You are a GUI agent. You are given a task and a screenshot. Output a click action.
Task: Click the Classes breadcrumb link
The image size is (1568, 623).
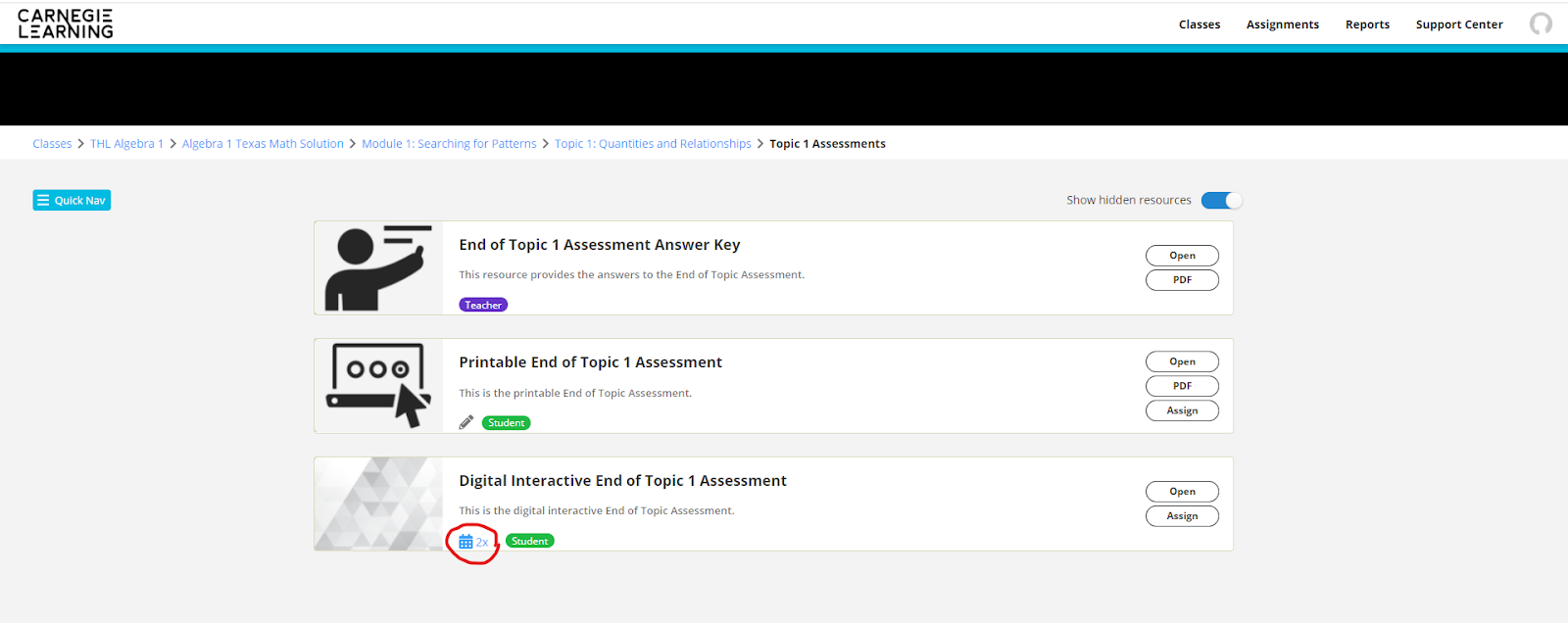[52, 144]
